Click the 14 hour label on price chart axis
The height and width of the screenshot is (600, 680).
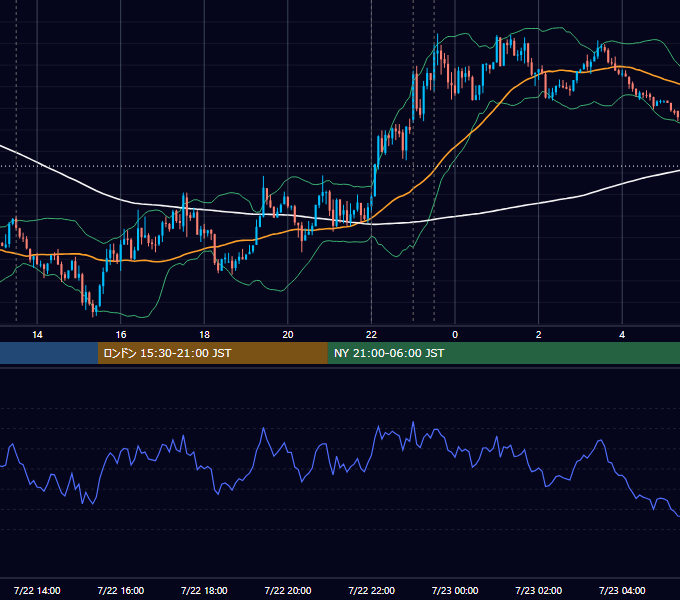click(37, 335)
